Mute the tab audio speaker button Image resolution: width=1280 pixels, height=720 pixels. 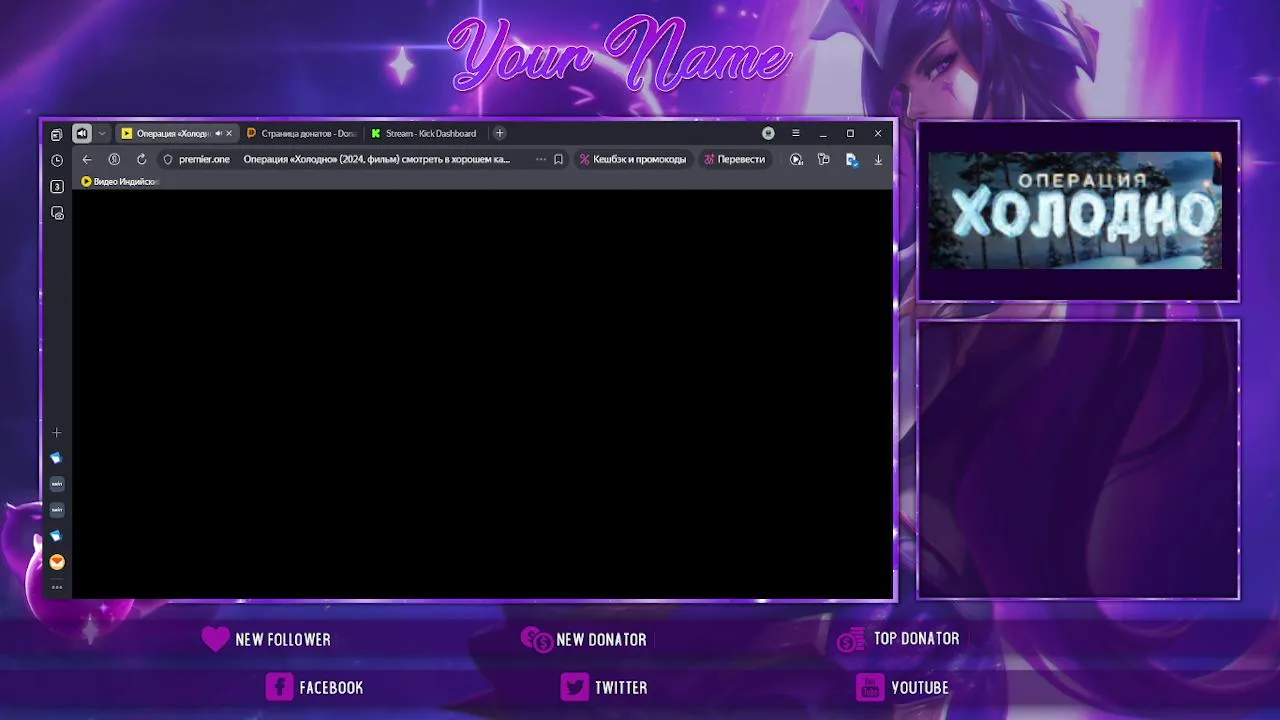(x=82, y=133)
